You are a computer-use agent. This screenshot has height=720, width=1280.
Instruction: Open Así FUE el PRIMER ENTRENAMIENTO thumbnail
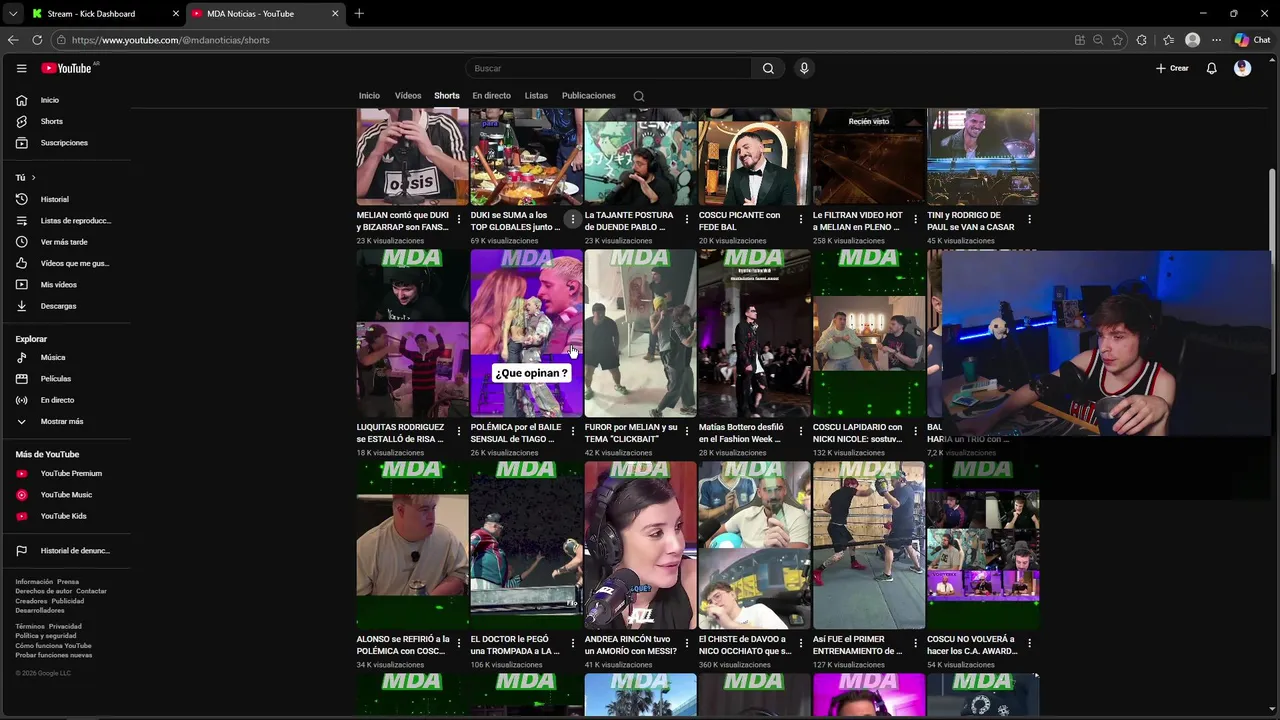point(868,545)
